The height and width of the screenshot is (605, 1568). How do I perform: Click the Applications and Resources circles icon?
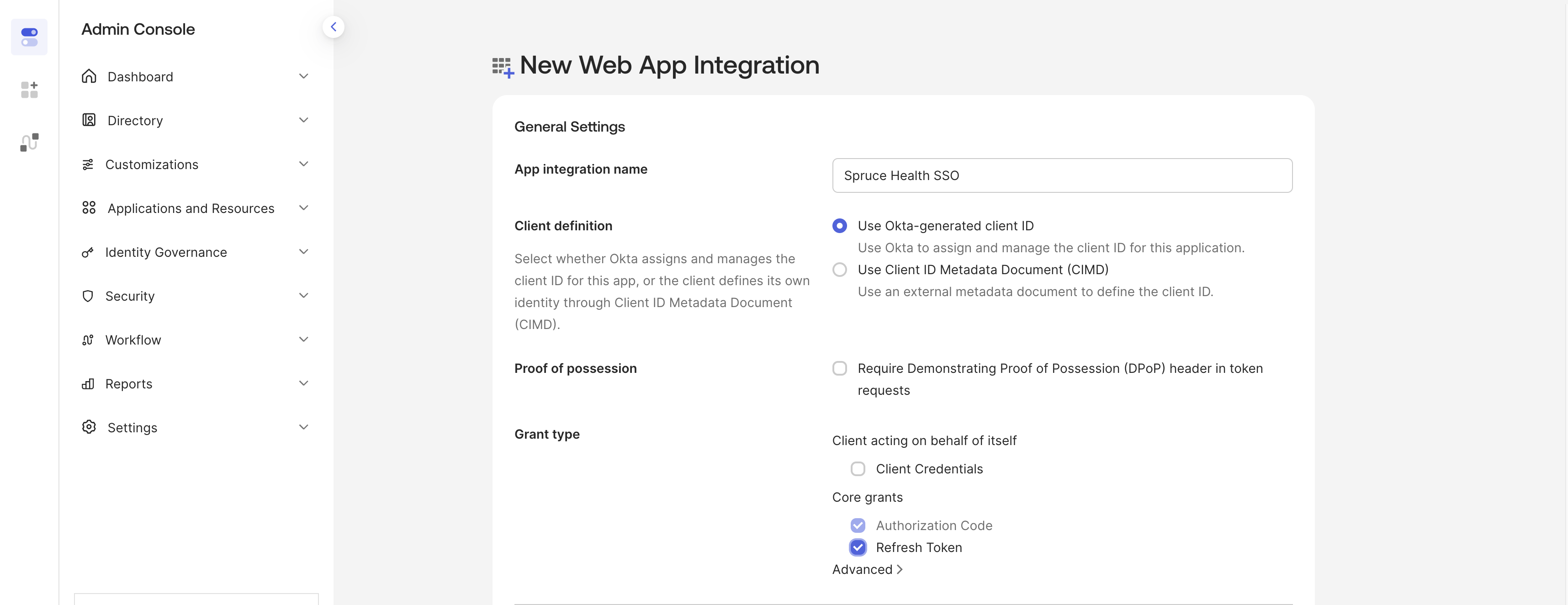pos(89,207)
